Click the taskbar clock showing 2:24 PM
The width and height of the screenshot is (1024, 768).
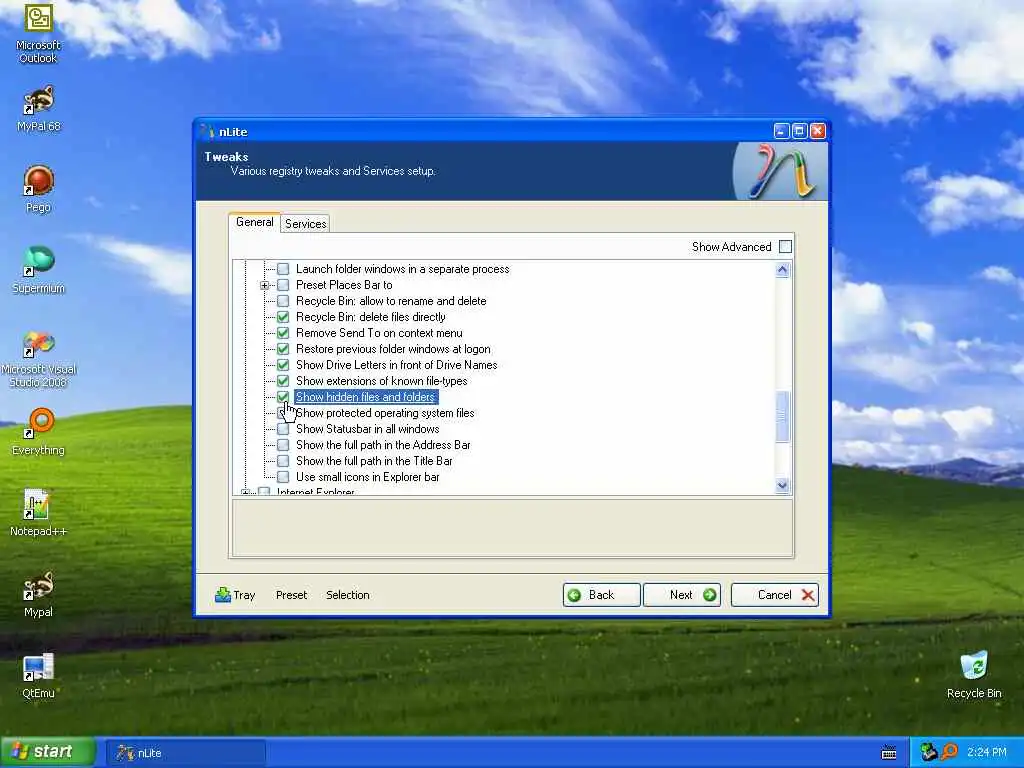(x=986, y=752)
